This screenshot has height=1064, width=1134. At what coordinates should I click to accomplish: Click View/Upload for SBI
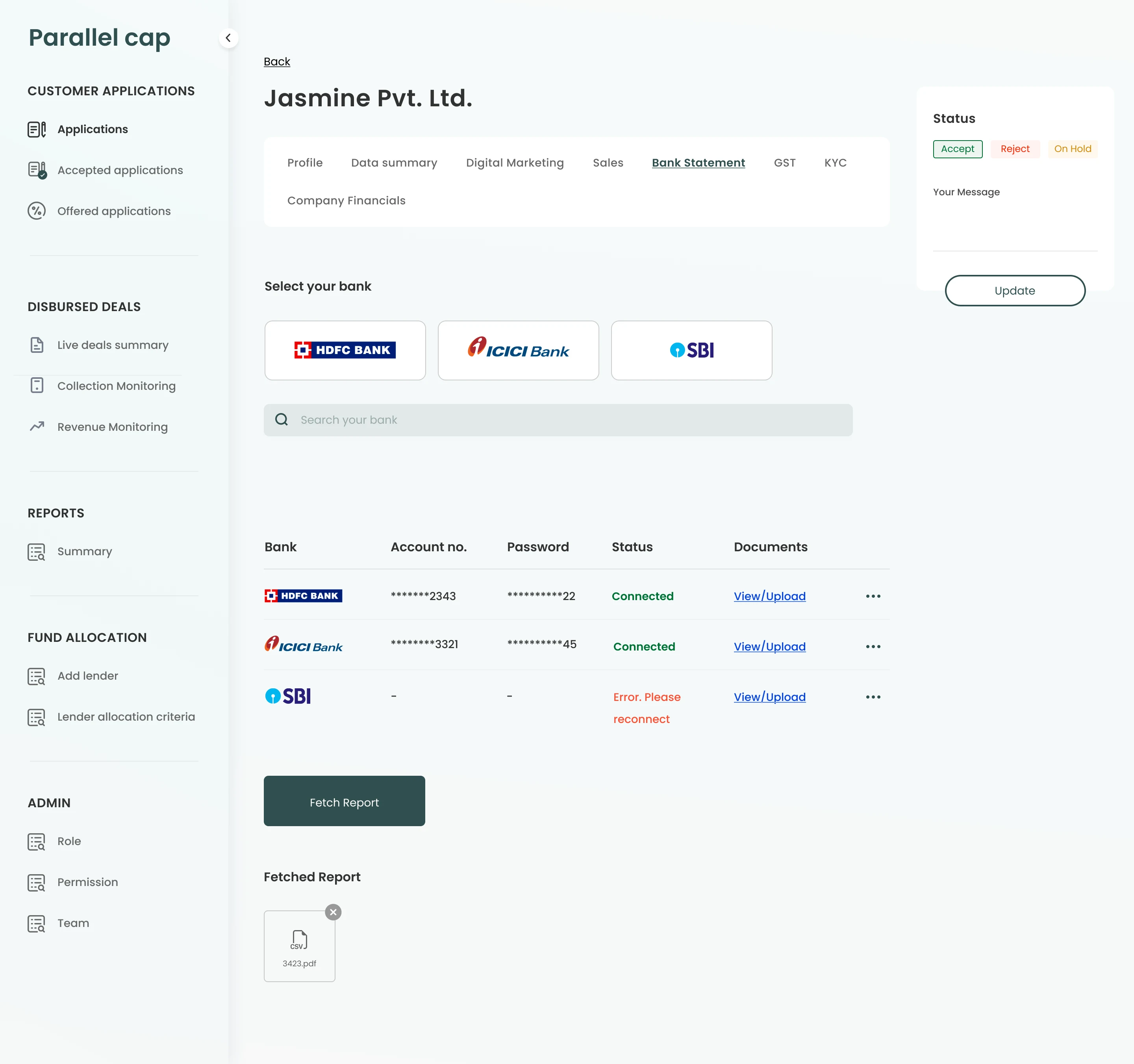coord(769,697)
